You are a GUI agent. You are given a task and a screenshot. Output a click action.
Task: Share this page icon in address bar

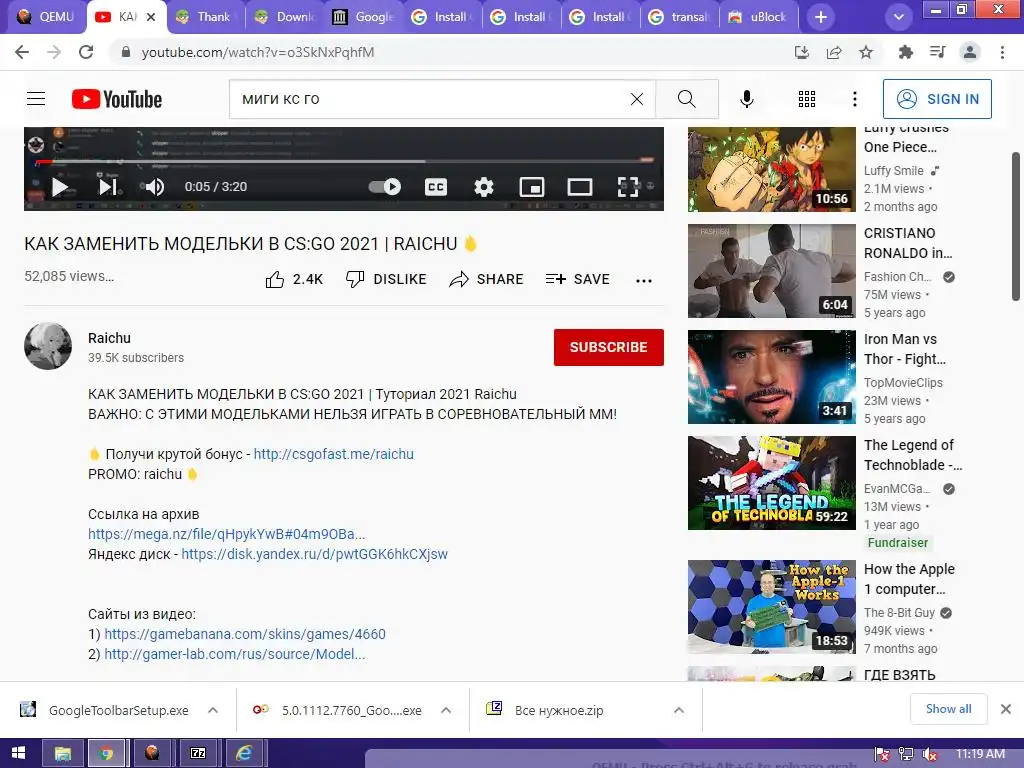pyautogui.click(x=833, y=52)
